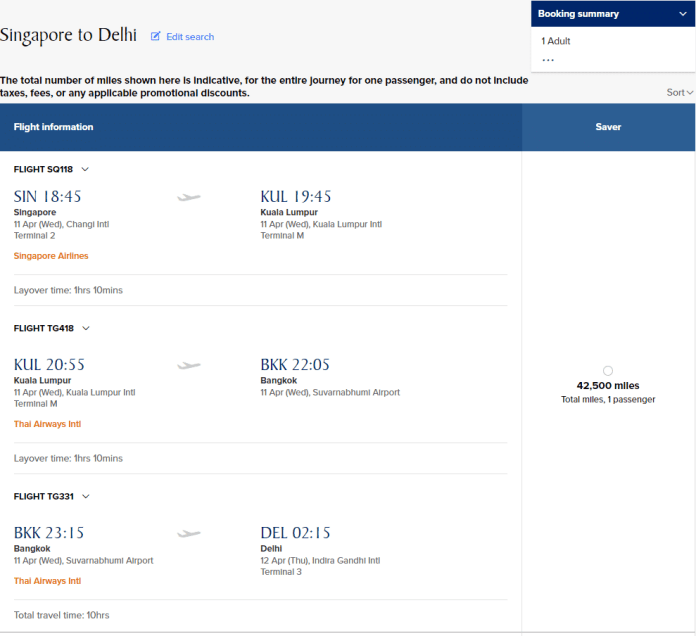Click the KUL 19:45 arrival time
Screen dimensions: 696x636
[x=296, y=196]
